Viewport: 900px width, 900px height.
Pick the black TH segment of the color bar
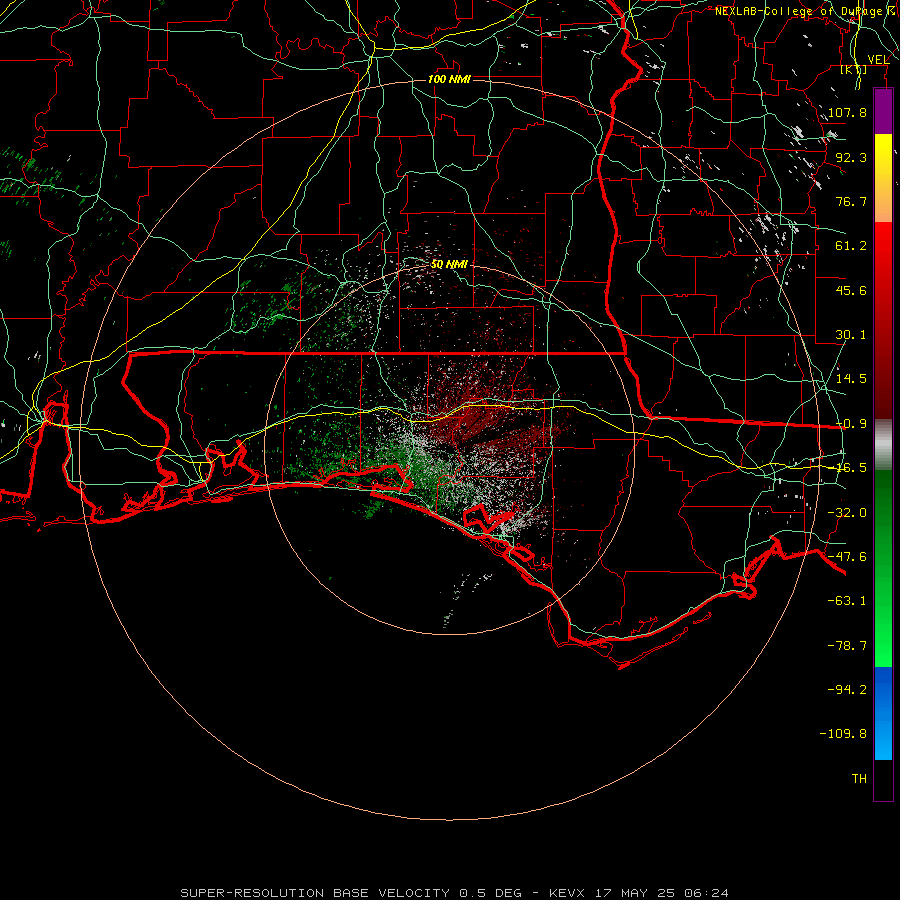tap(883, 779)
